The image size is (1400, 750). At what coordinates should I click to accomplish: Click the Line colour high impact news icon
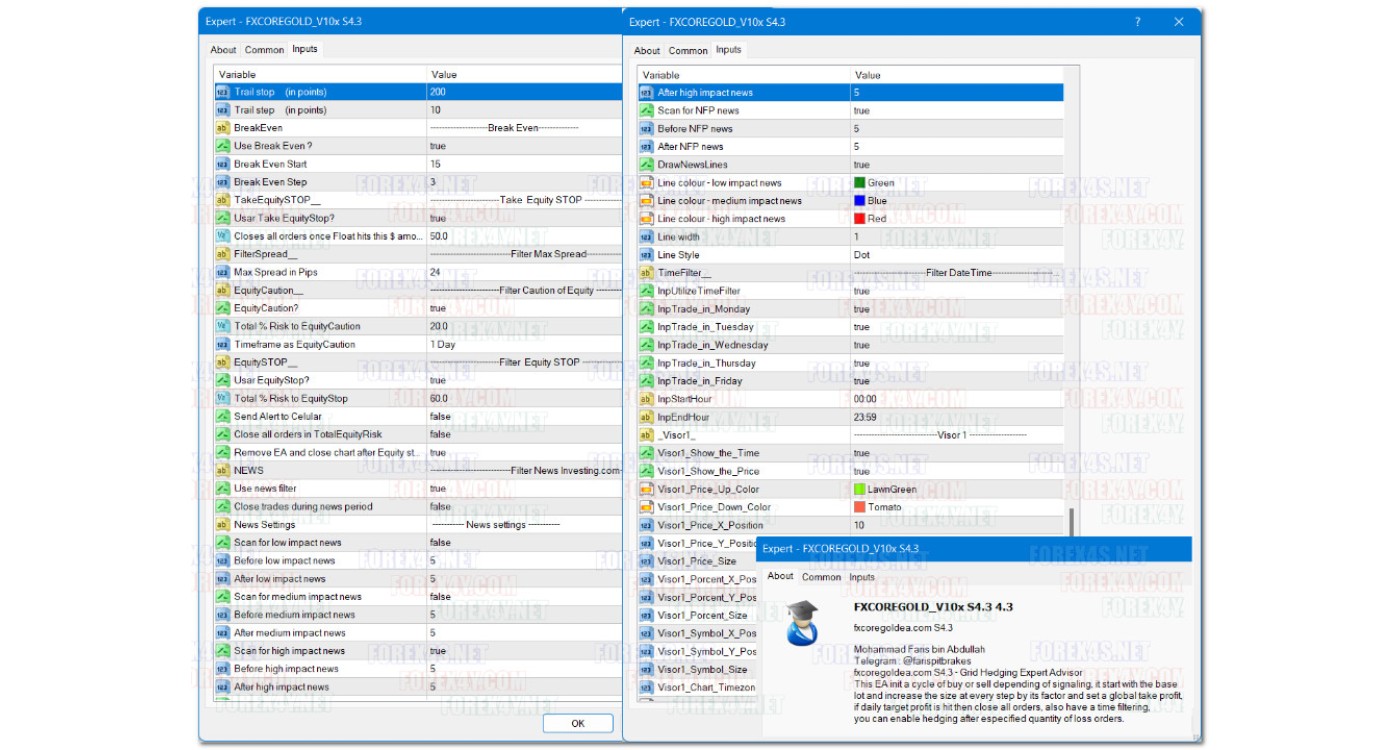(646, 219)
